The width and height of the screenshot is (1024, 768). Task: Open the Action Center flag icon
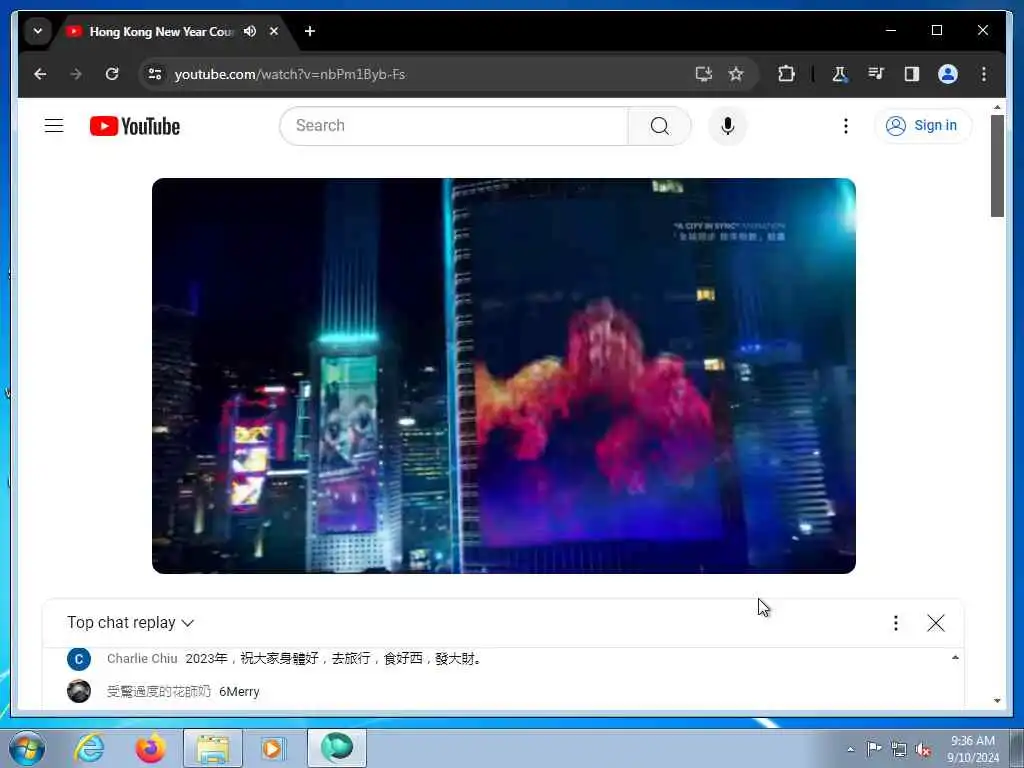point(874,748)
